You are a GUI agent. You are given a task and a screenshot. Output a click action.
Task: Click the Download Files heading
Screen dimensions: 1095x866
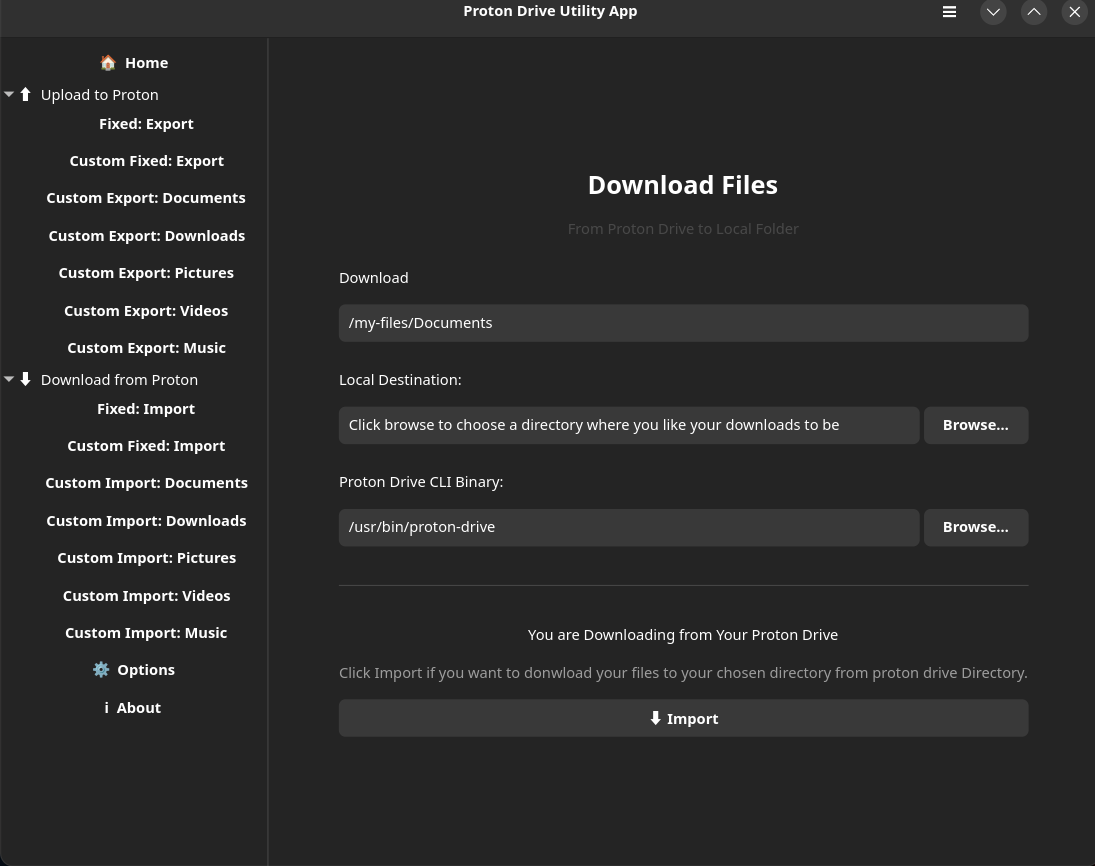click(682, 184)
